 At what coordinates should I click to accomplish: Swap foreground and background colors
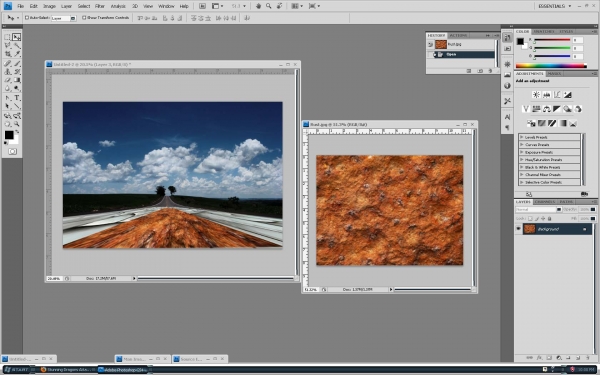(17, 132)
